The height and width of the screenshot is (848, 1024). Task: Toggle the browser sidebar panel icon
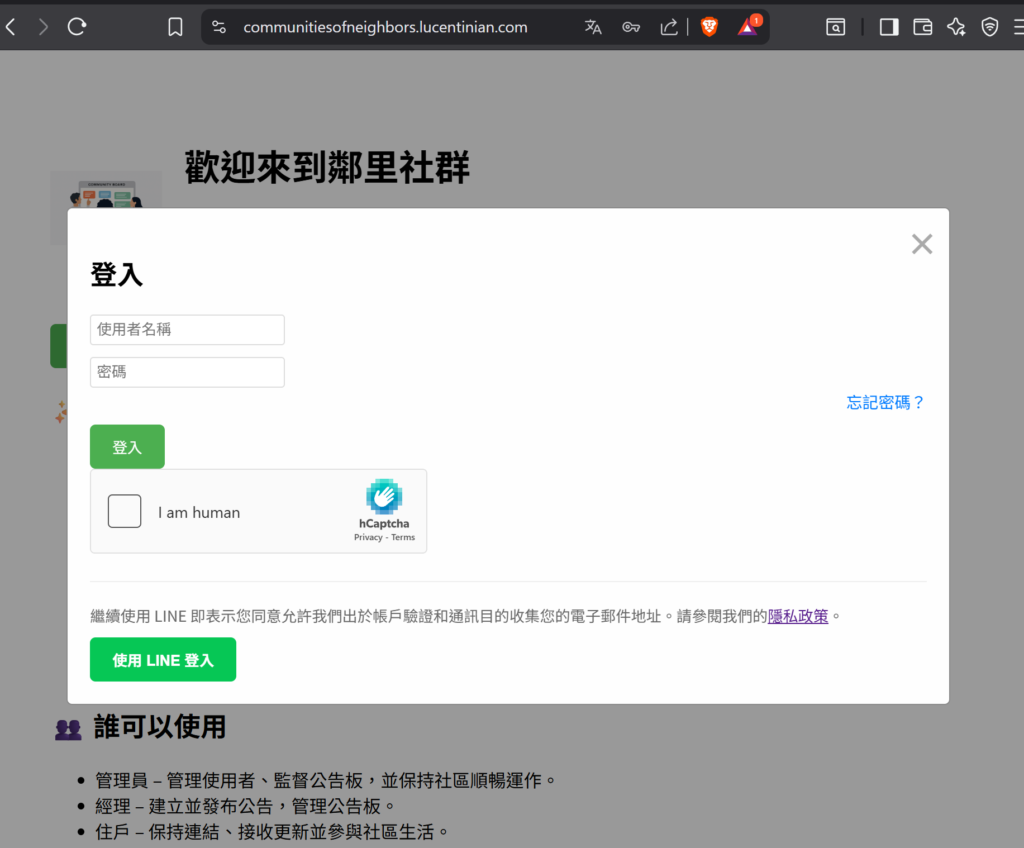887,27
